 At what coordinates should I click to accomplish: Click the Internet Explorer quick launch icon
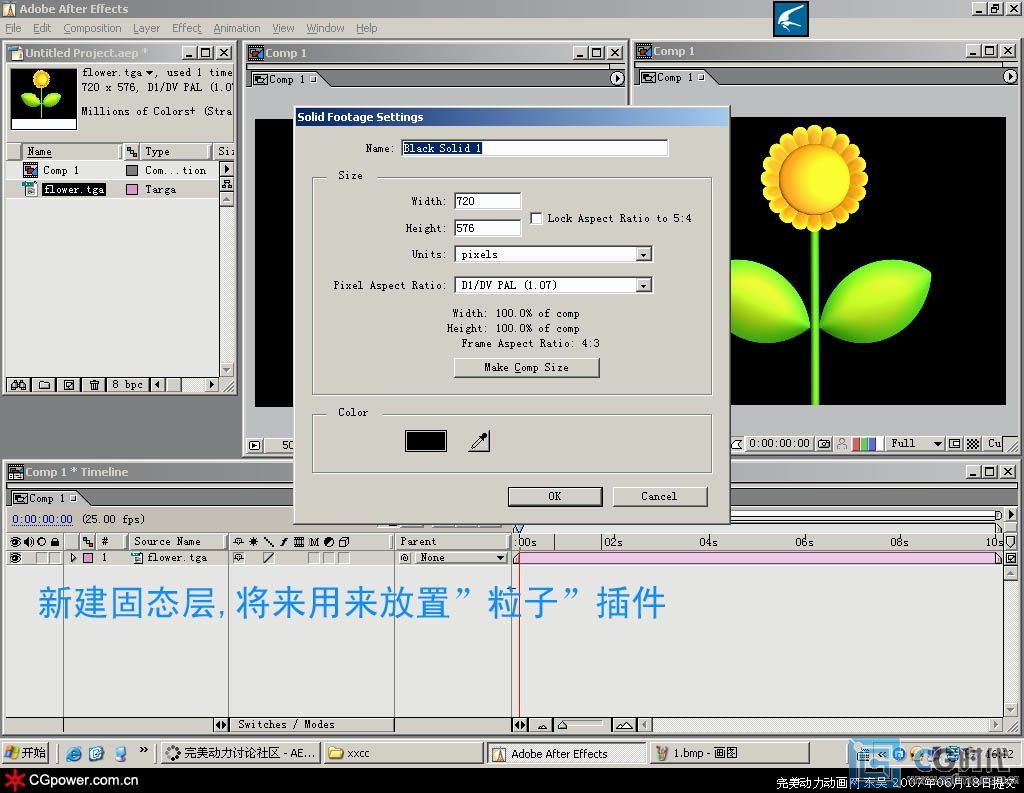[74, 753]
